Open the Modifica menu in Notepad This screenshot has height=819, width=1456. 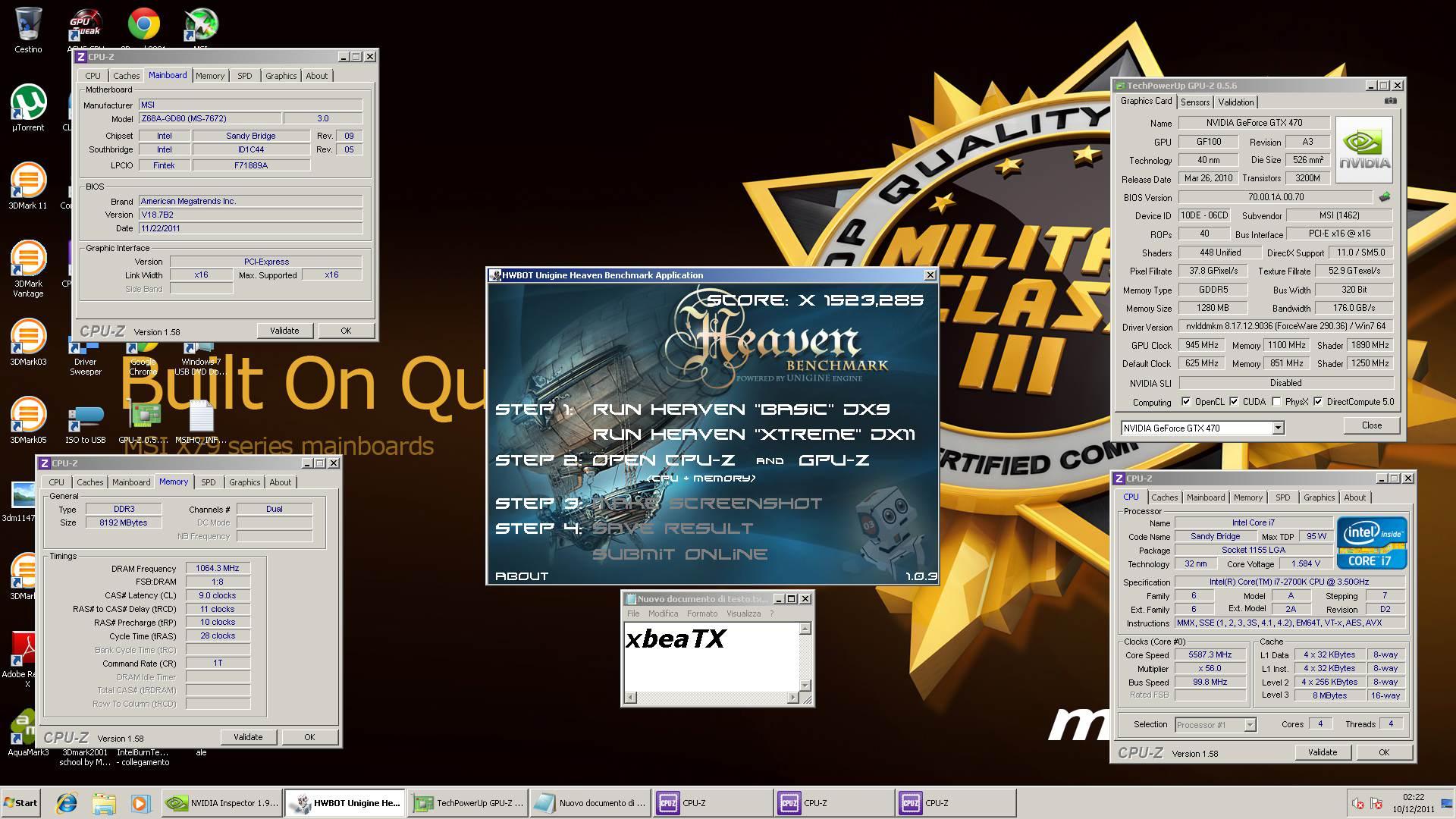pyautogui.click(x=663, y=613)
